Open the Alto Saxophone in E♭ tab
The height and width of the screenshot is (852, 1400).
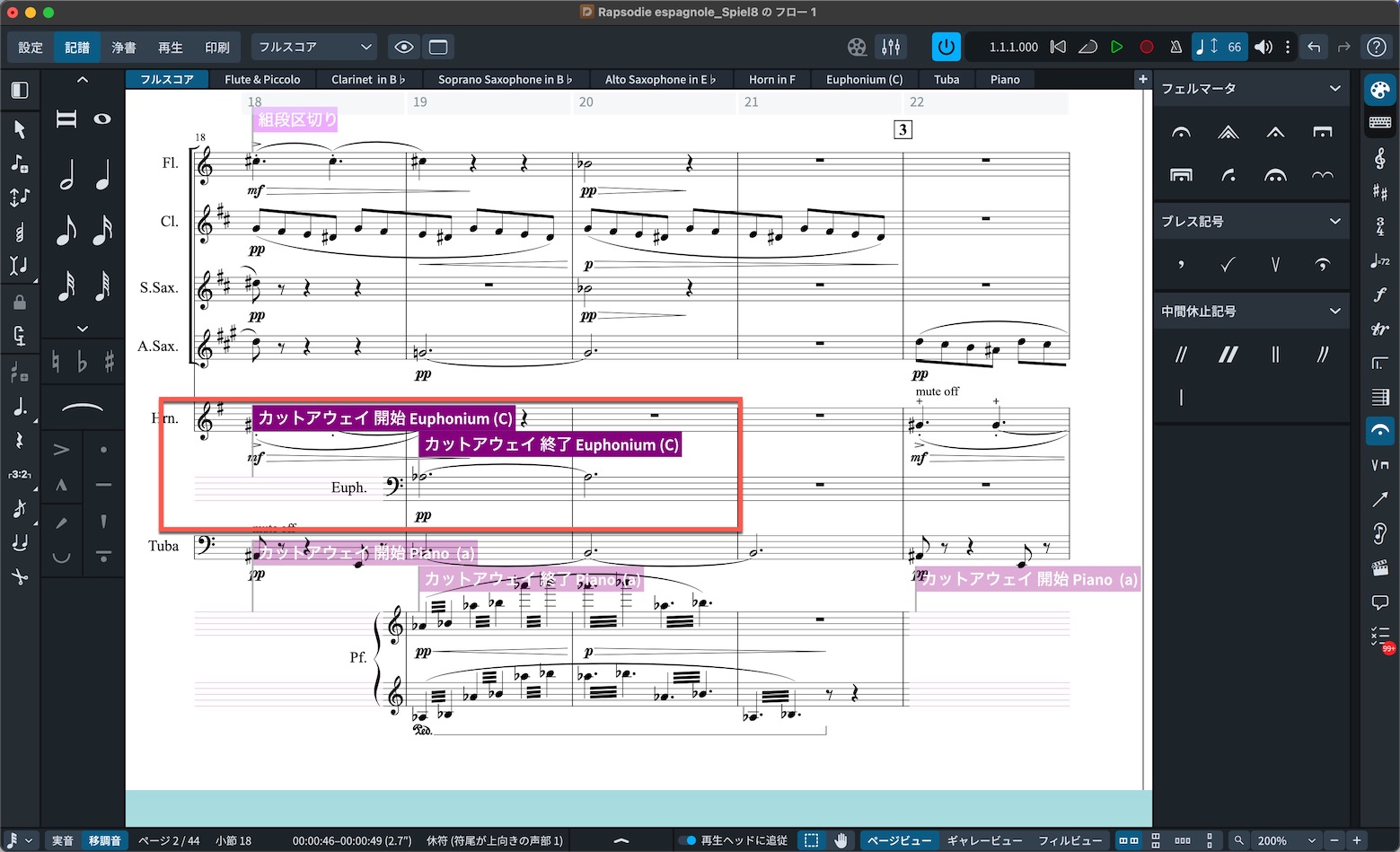tap(660, 79)
